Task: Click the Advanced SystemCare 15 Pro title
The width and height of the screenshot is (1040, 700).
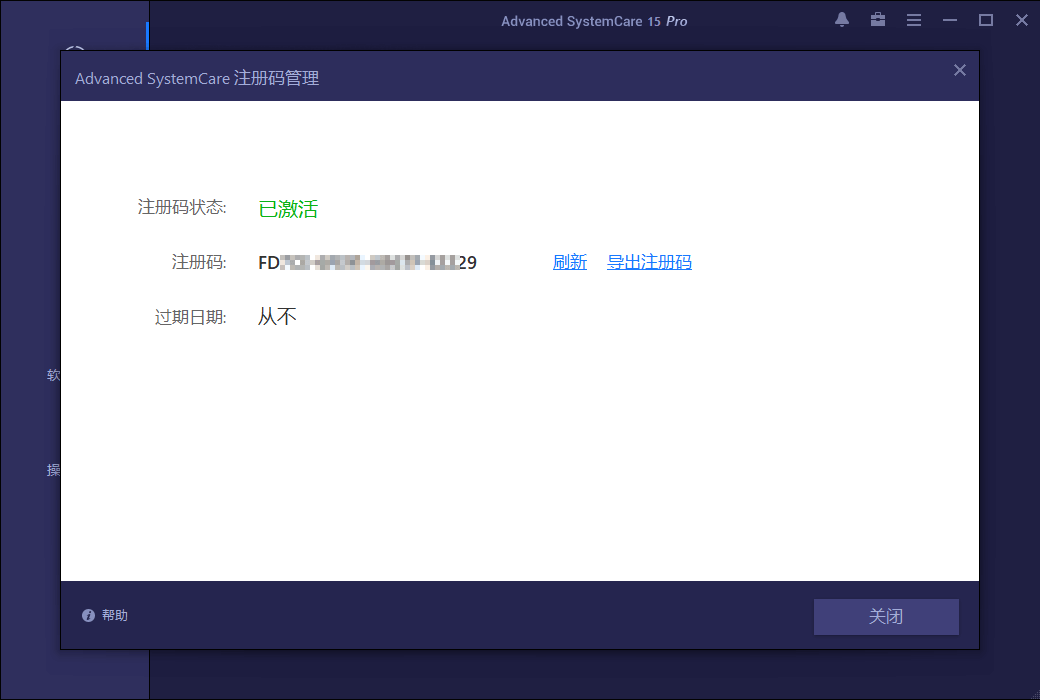Action: click(x=594, y=21)
